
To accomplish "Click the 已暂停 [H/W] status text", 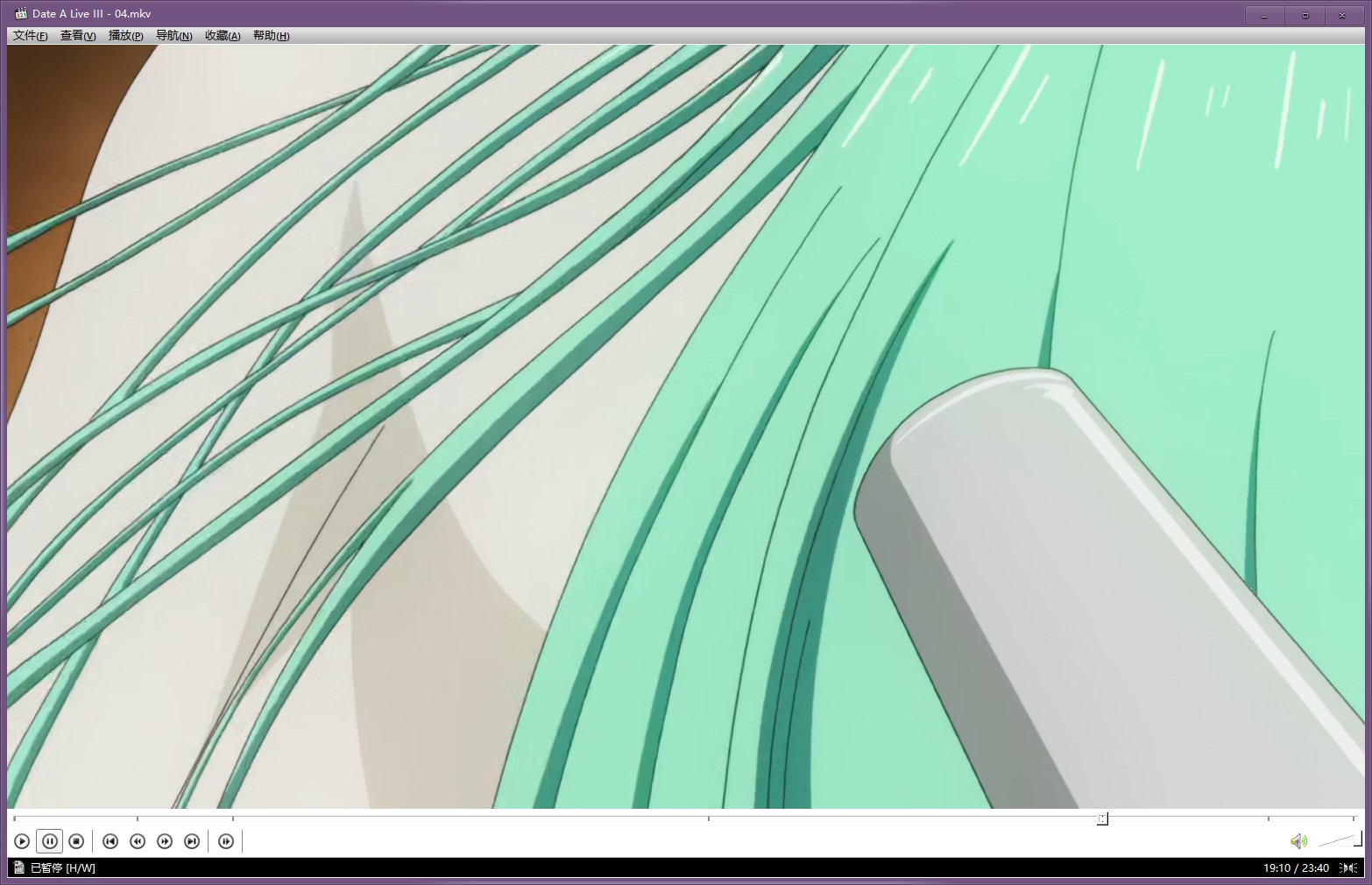I will 63,867.
